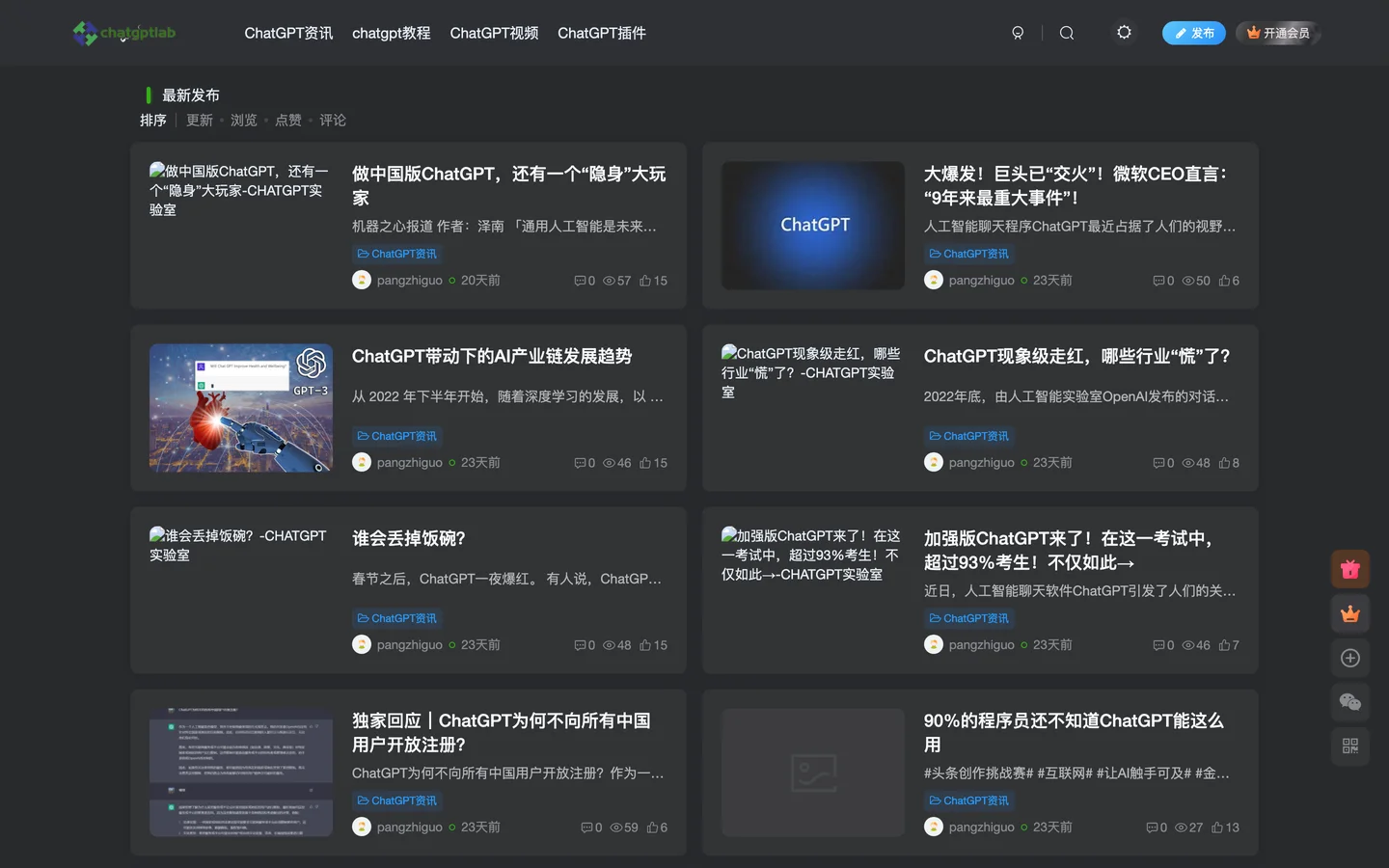
Task: Click the 开通会员 membership button
Action: point(1278,33)
